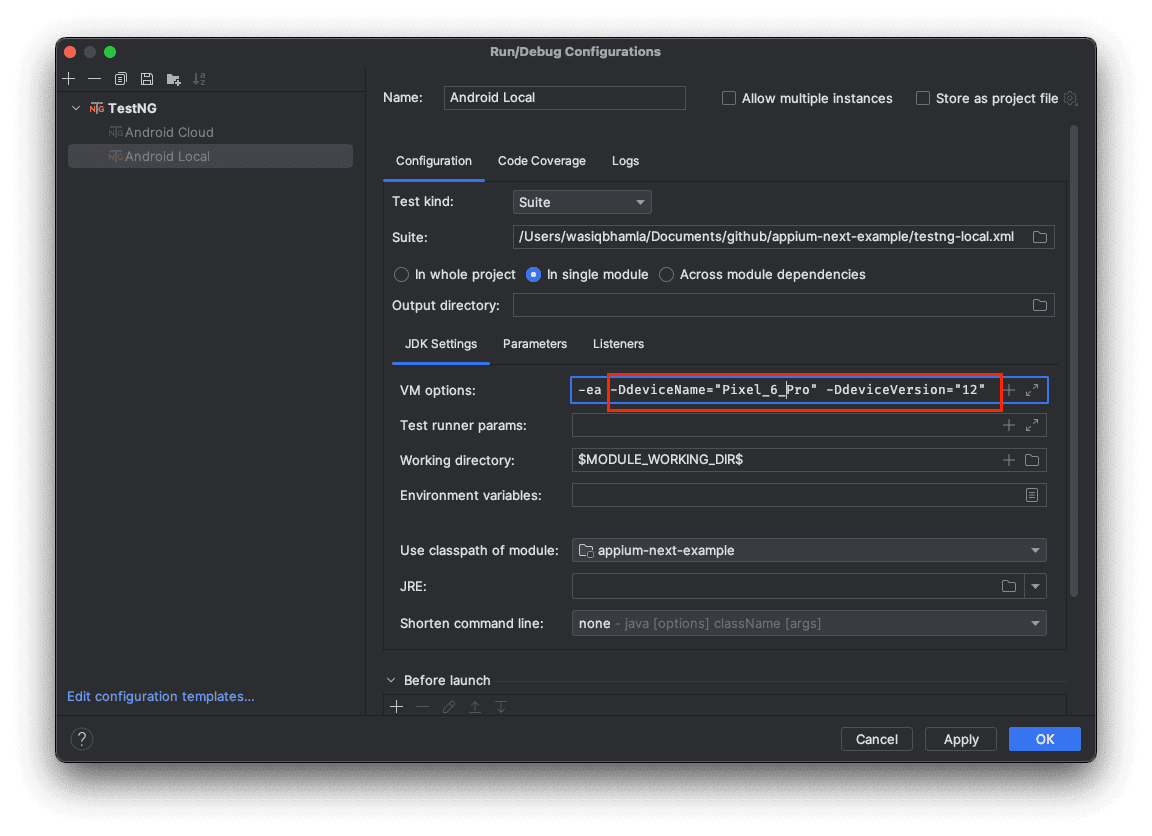Save configuration icon in toolbar
Image resolution: width=1152 pixels, height=836 pixels.
click(147, 79)
